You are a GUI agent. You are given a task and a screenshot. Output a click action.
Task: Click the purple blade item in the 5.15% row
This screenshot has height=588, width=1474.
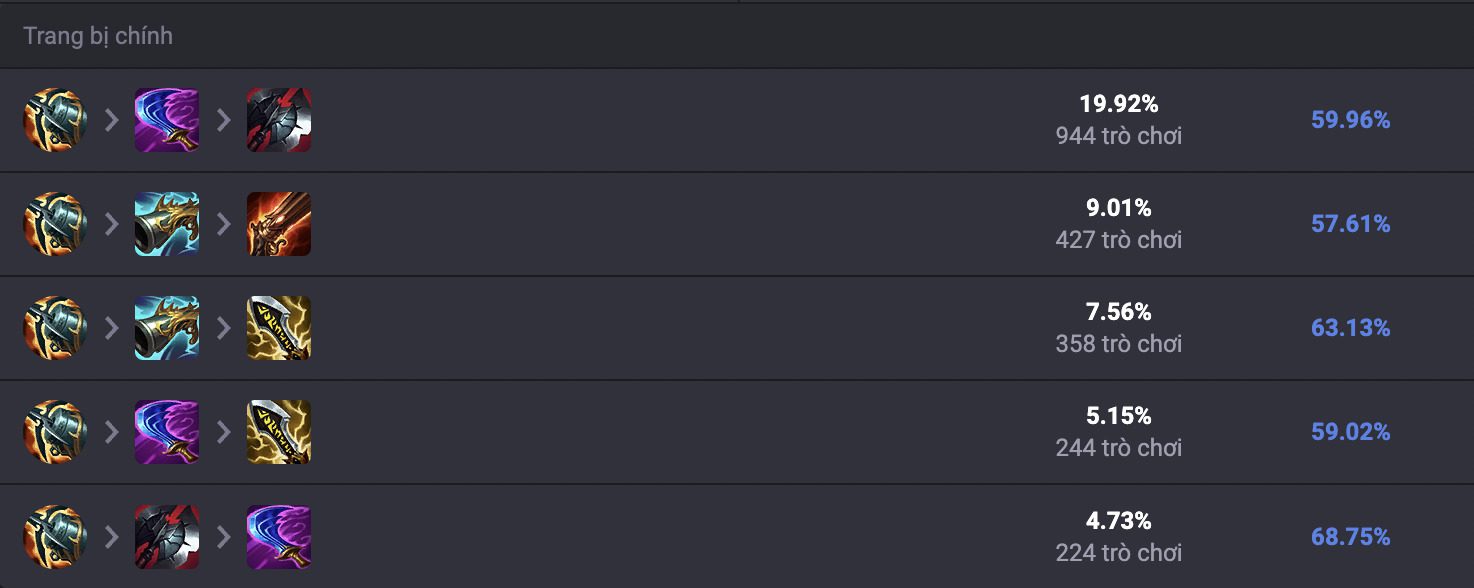[x=167, y=432]
